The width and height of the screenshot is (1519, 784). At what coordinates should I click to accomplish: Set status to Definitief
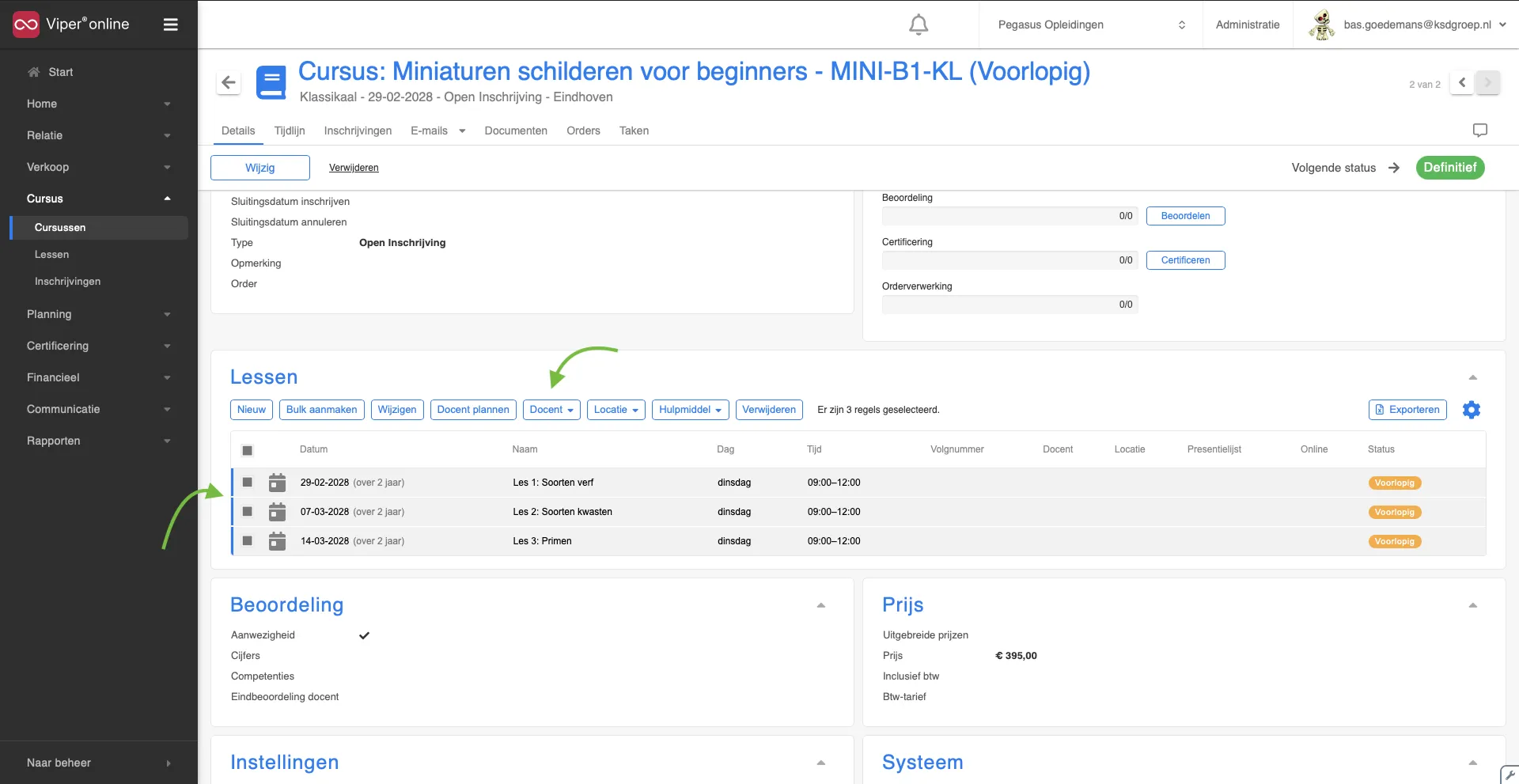tap(1449, 168)
